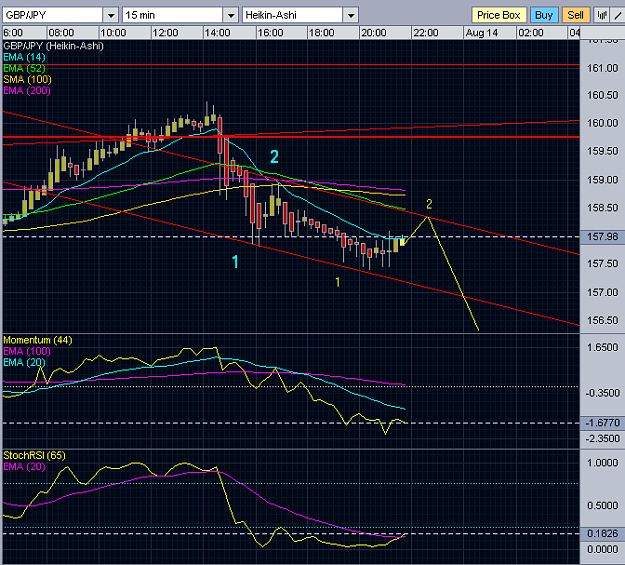Click the orange Sell button
The height and width of the screenshot is (565, 625).
tap(576, 15)
